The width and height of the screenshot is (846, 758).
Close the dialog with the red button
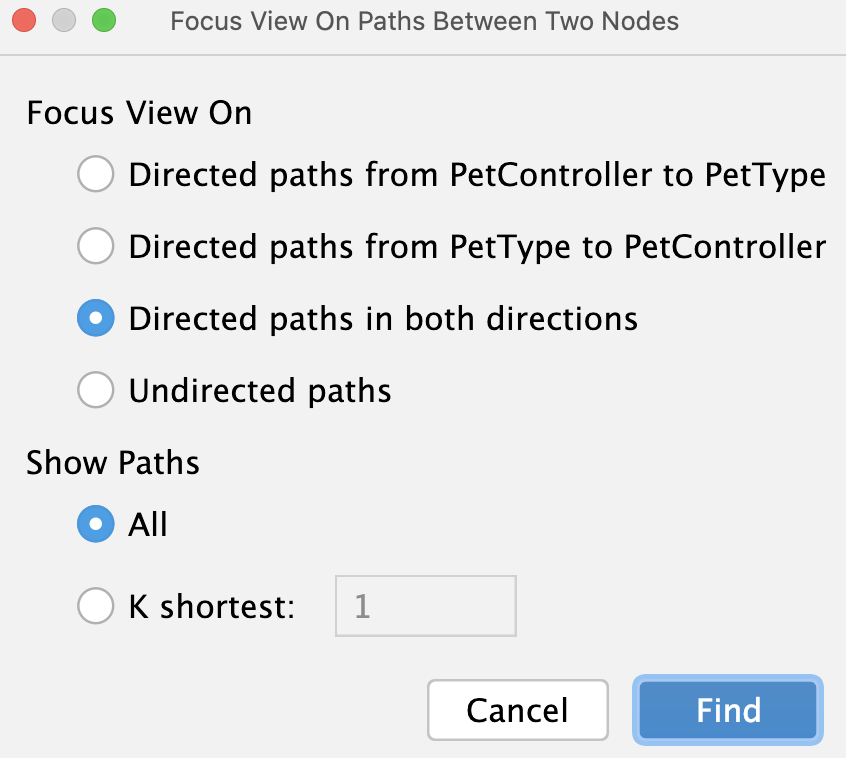click(x=23, y=20)
